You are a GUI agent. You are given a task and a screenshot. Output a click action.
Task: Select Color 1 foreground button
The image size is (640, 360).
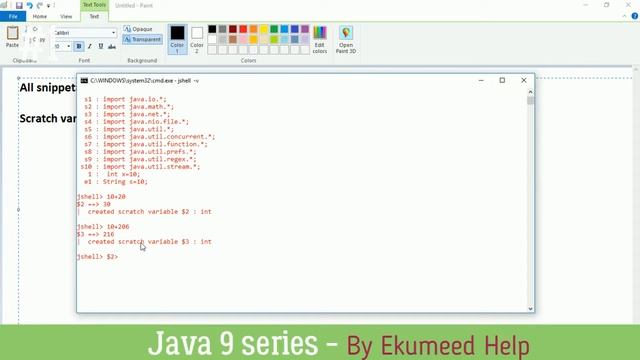177,39
